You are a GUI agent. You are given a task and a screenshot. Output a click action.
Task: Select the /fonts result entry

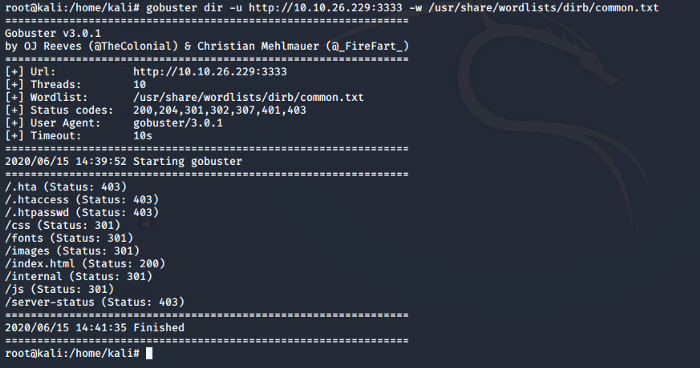coord(69,238)
